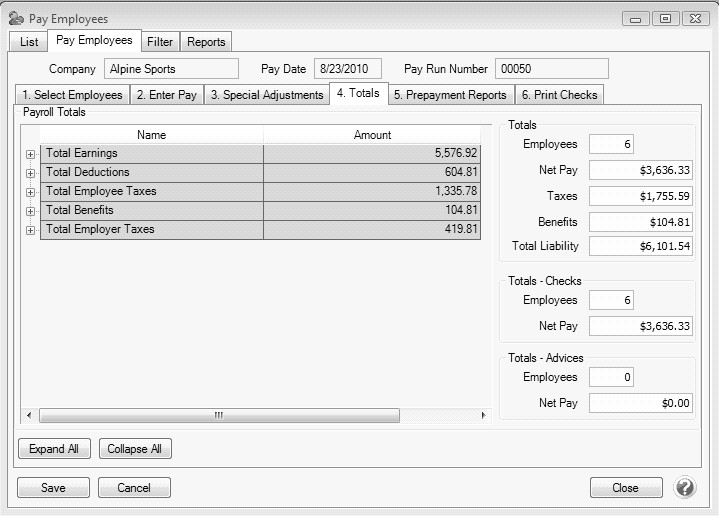Save the pay run
Image resolution: width=719 pixels, height=516 pixels.
click(53, 488)
